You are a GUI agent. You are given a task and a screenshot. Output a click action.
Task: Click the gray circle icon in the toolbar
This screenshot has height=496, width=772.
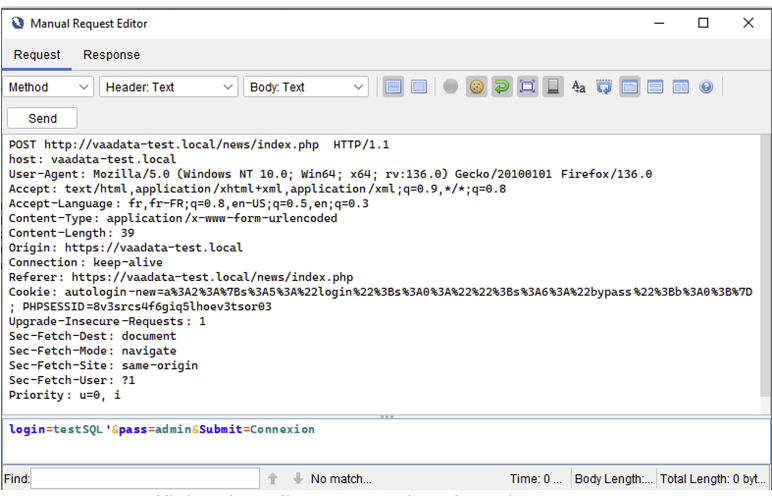coord(451,87)
